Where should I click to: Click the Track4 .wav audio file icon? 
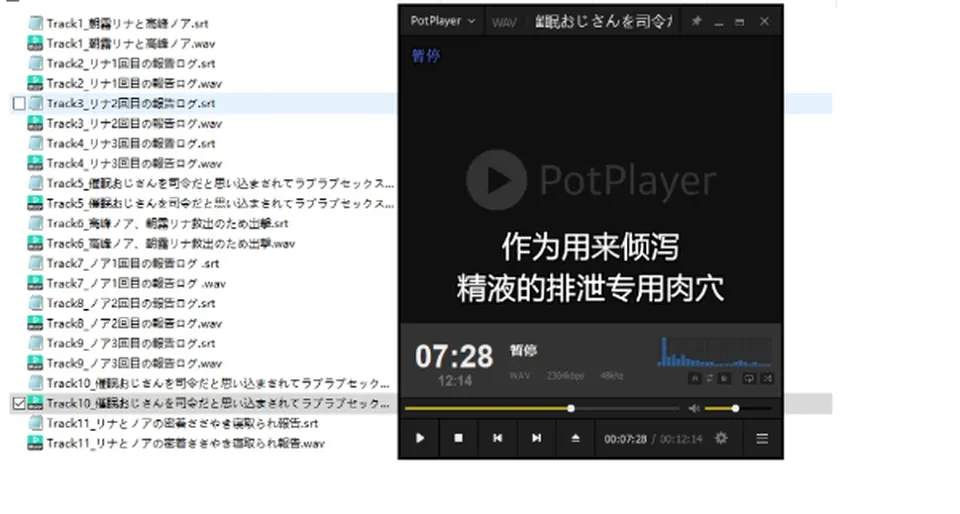[x=35, y=163]
